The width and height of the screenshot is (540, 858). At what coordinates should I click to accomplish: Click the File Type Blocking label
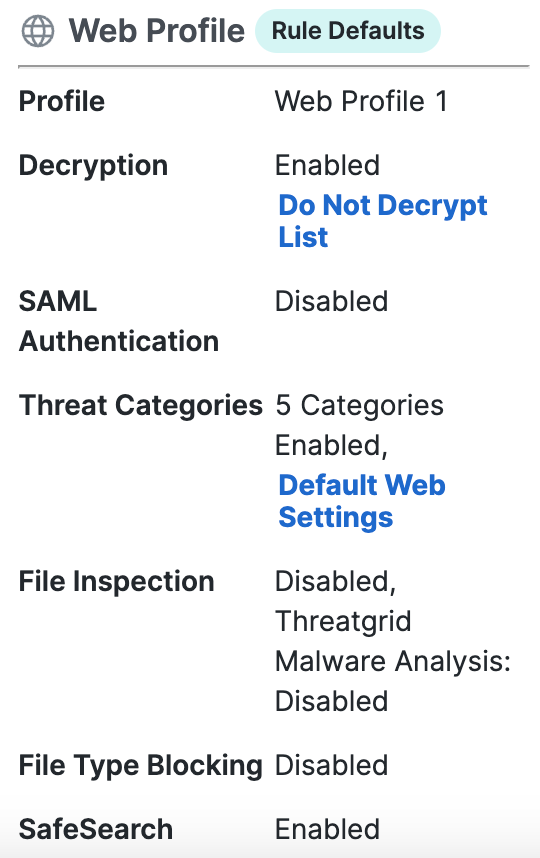(141, 765)
